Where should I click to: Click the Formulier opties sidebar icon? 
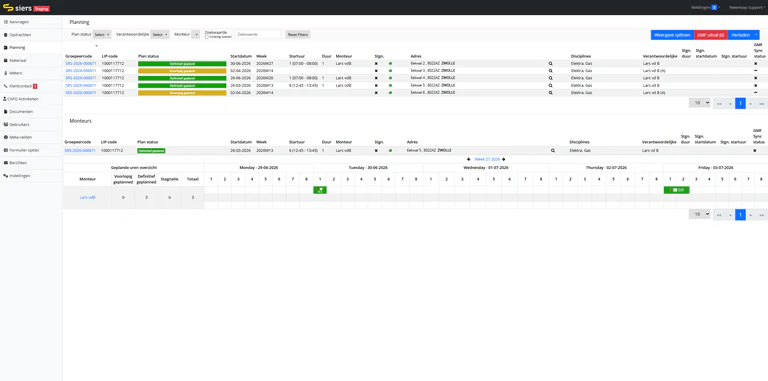[x=5, y=150]
